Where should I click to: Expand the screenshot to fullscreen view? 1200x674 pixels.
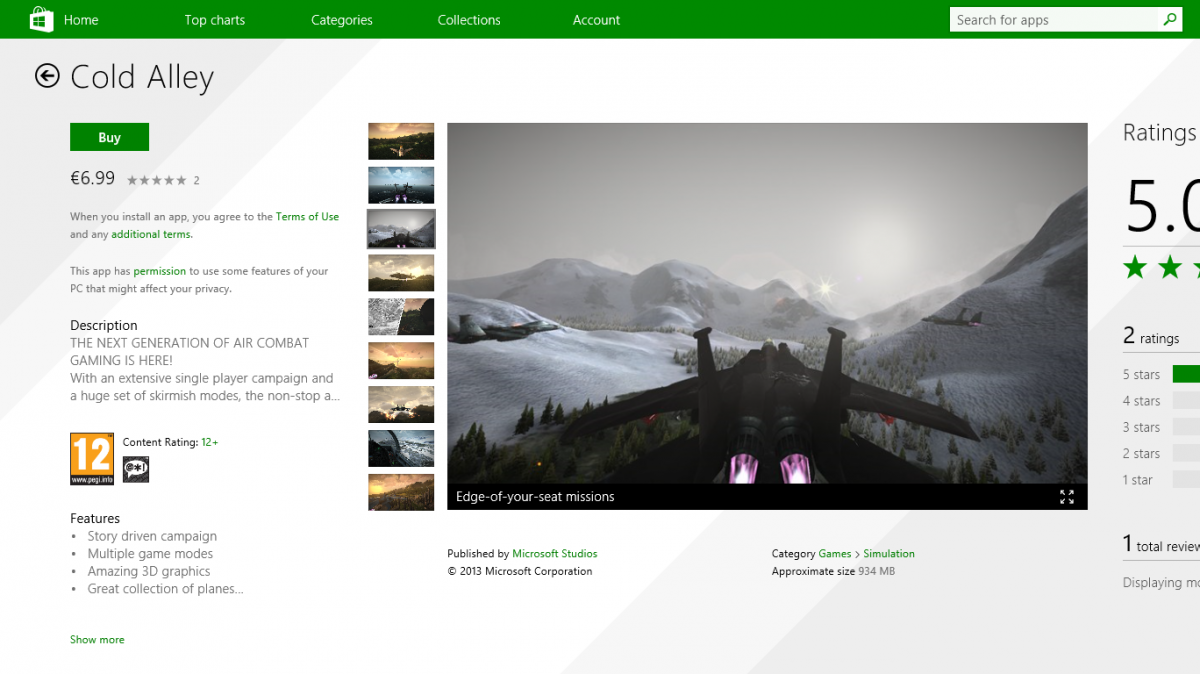click(1067, 497)
